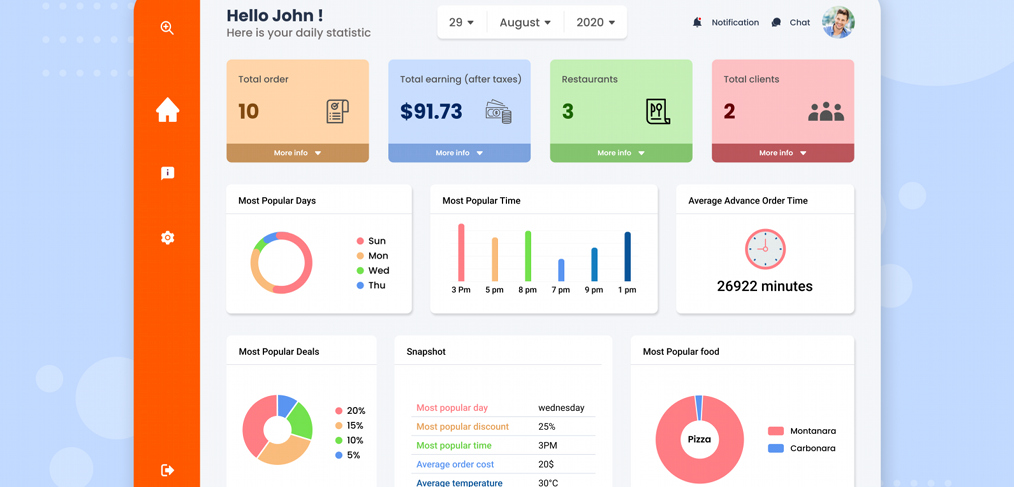
Task: Click the 10% legend dot in Popular Deals
Action: [339, 440]
